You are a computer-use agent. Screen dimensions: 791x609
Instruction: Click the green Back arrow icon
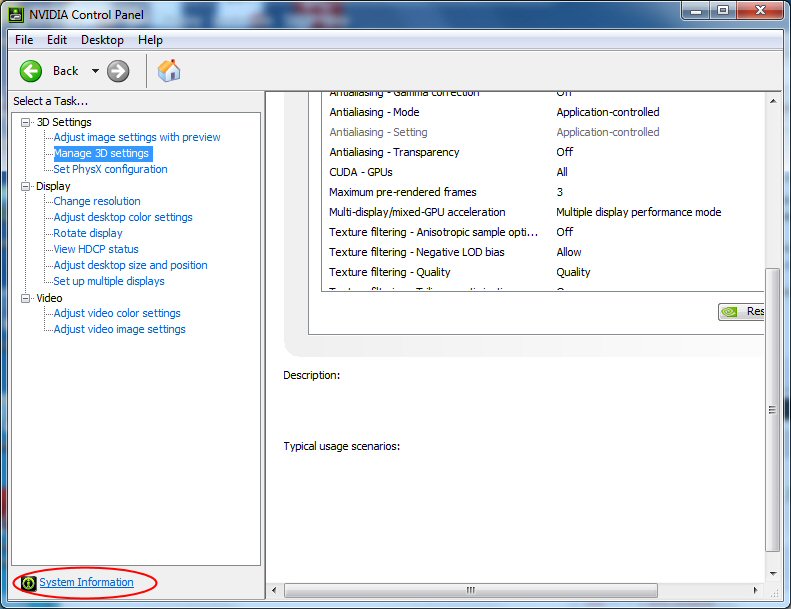point(30,71)
